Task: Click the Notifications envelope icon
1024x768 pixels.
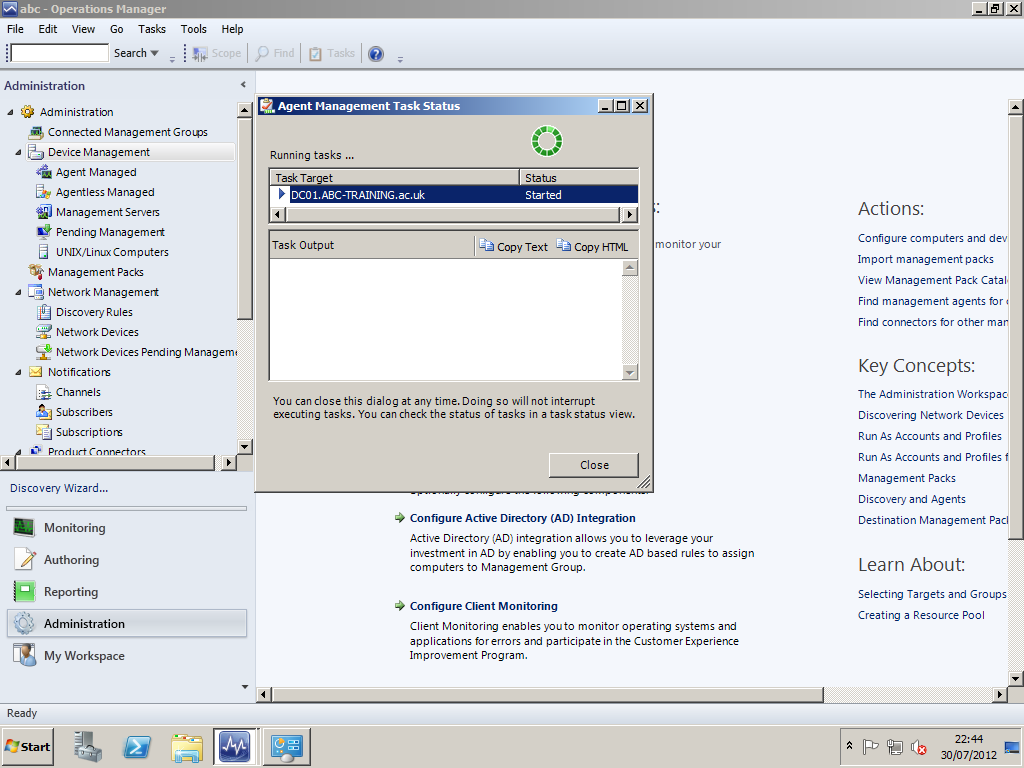Action: coord(36,372)
